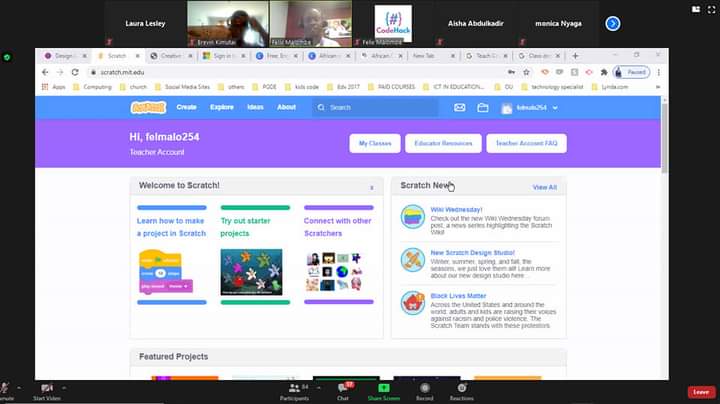
Task: Open Ideas in Scratch navigation
Action: click(255, 107)
